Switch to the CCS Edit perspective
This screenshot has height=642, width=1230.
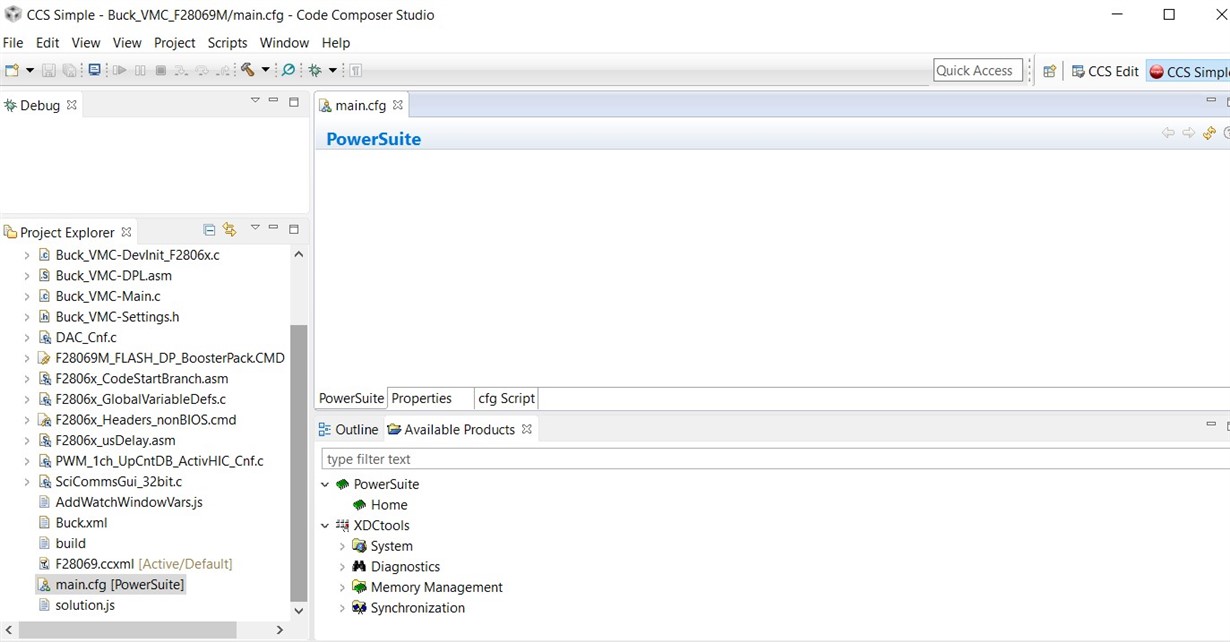[1105, 71]
